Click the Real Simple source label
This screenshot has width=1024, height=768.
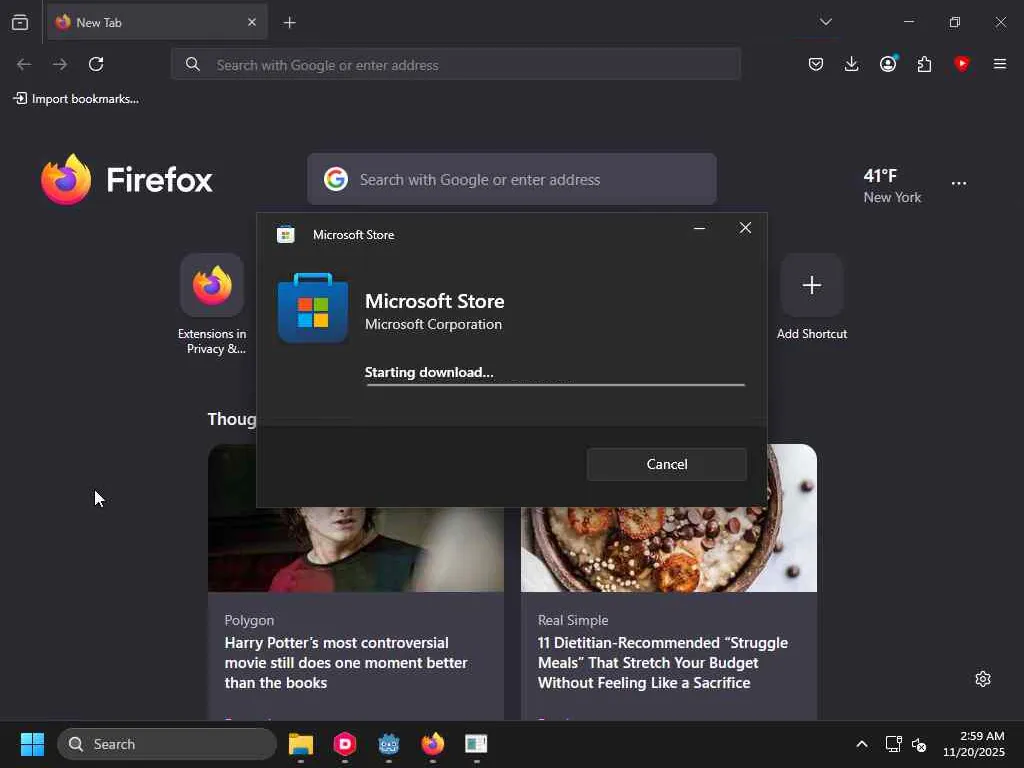point(573,620)
